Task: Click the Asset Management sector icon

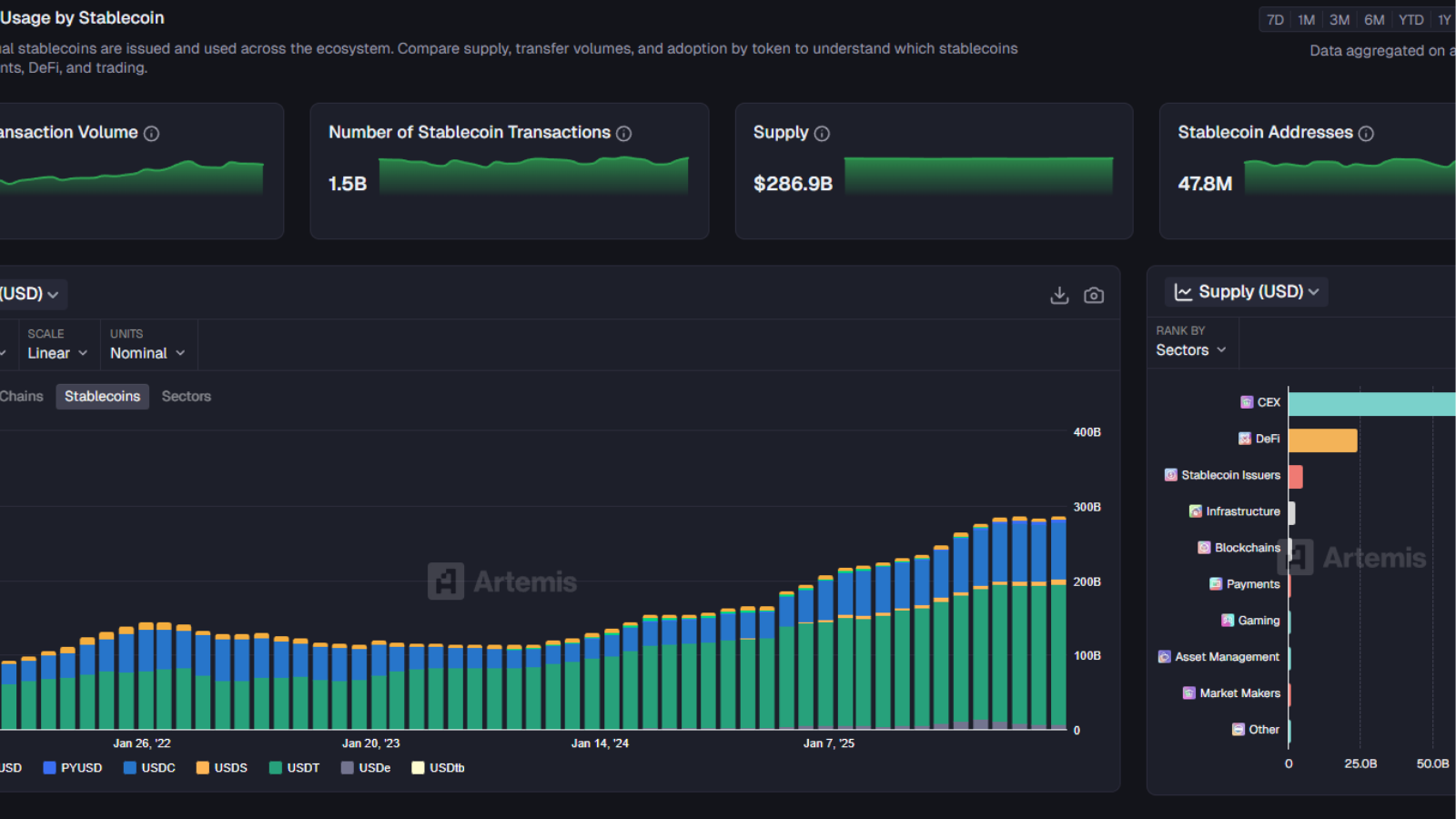Action: (x=1164, y=657)
